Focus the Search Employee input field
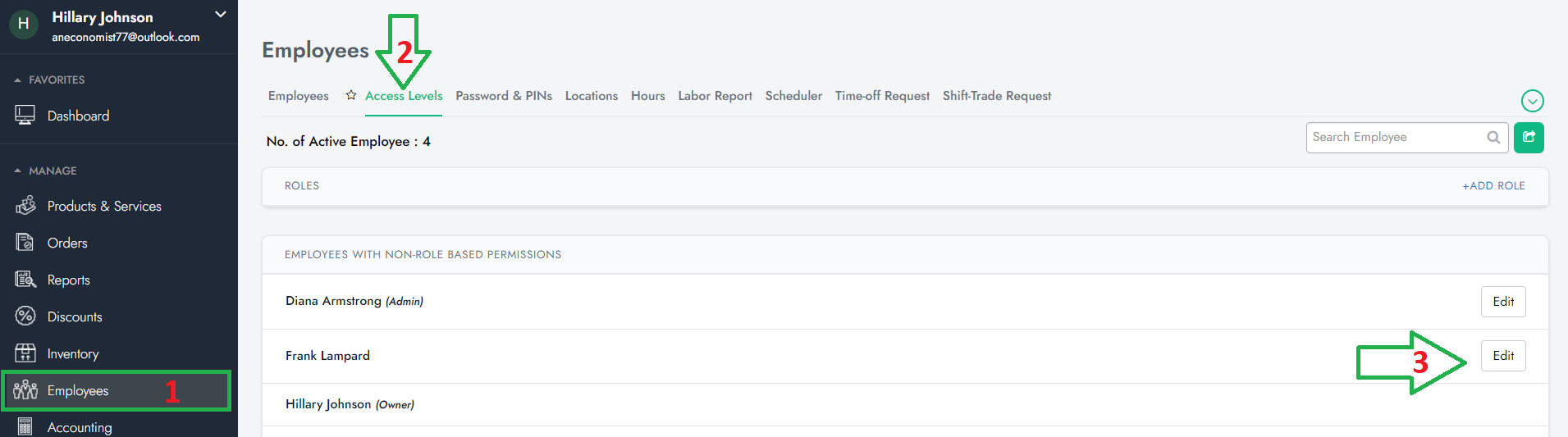This screenshot has width=1568, height=437. (1395, 138)
